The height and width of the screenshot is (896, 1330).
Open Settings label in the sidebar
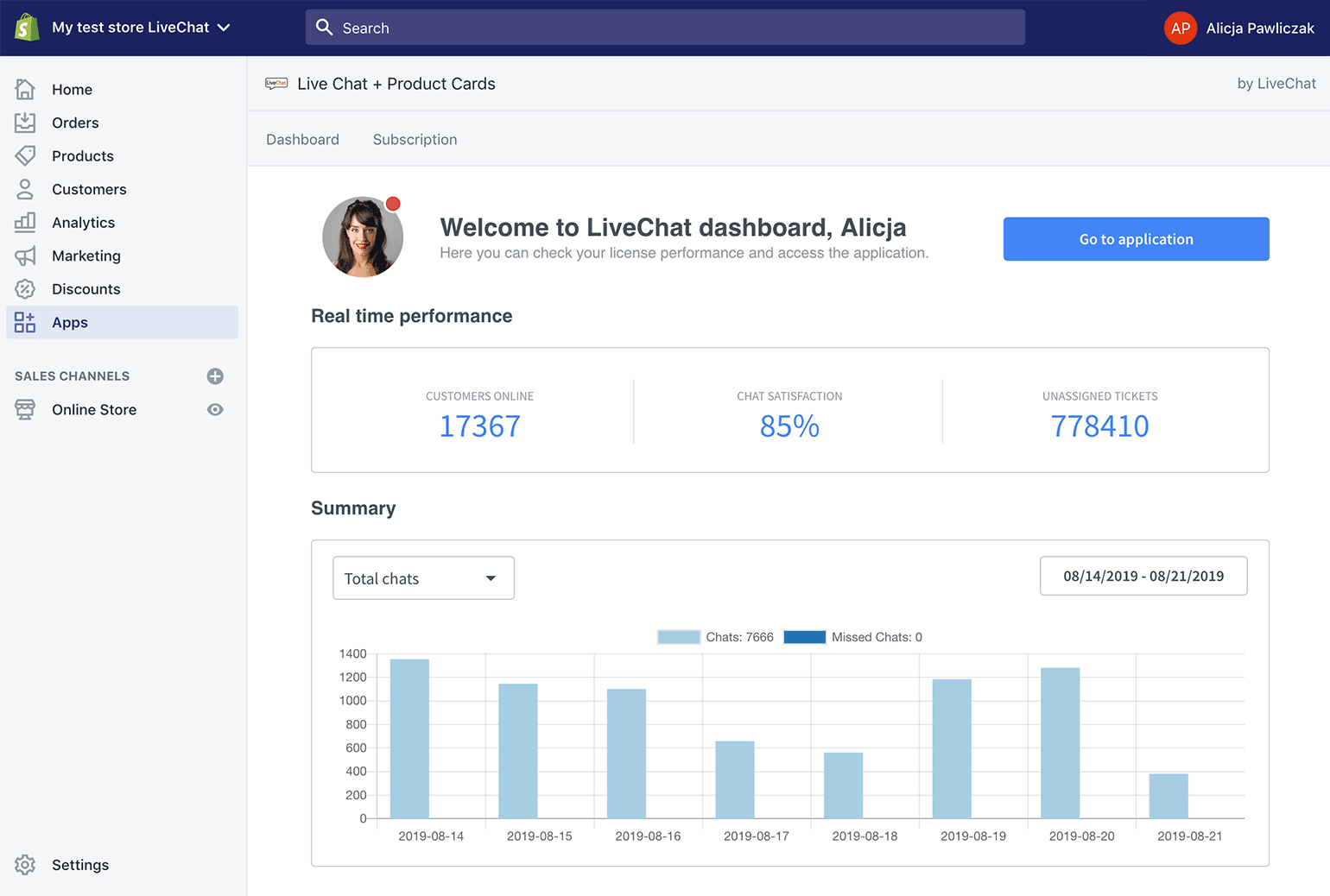pyautogui.click(x=80, y=865)
